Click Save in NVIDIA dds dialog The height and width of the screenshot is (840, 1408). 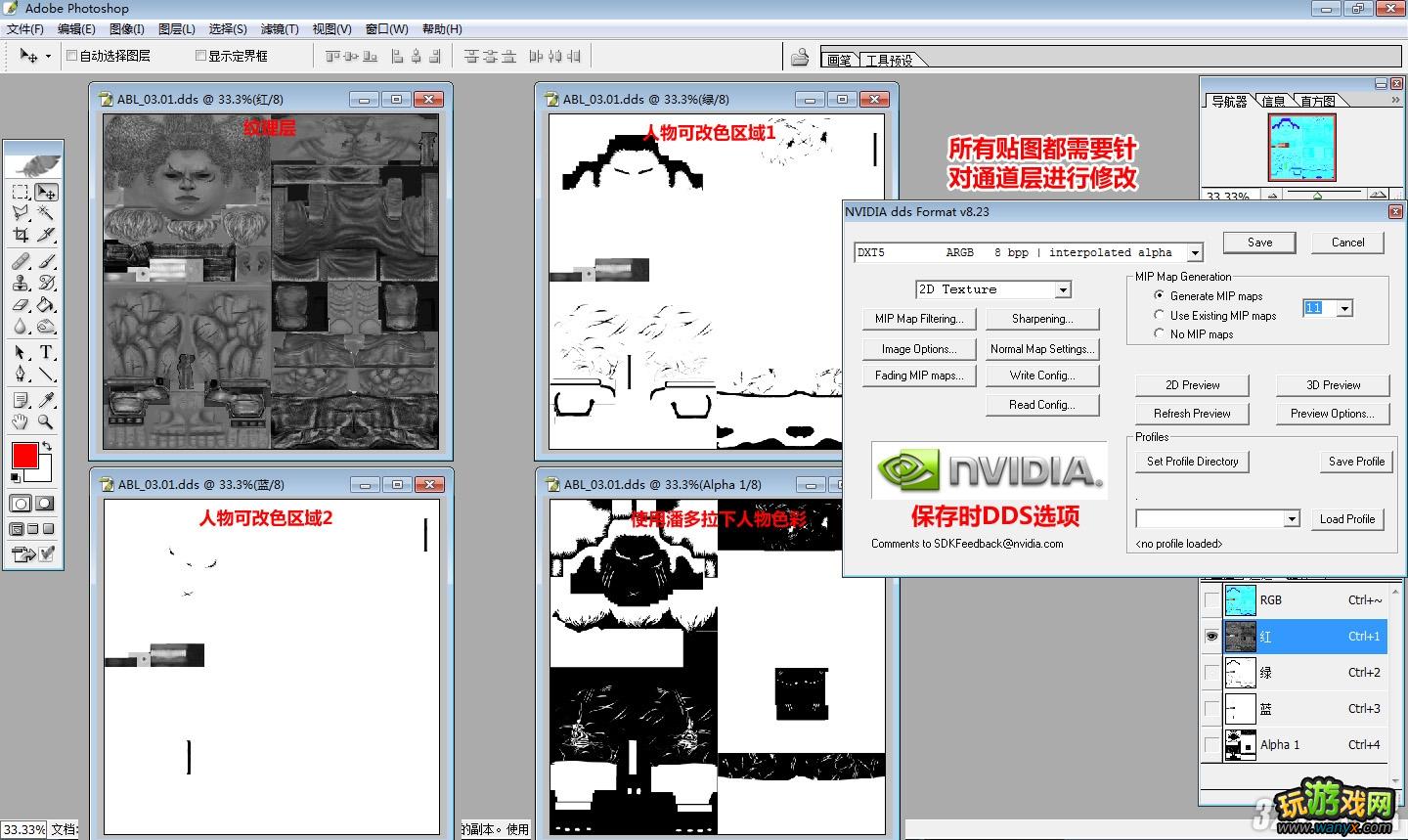tap(1259, 243)
